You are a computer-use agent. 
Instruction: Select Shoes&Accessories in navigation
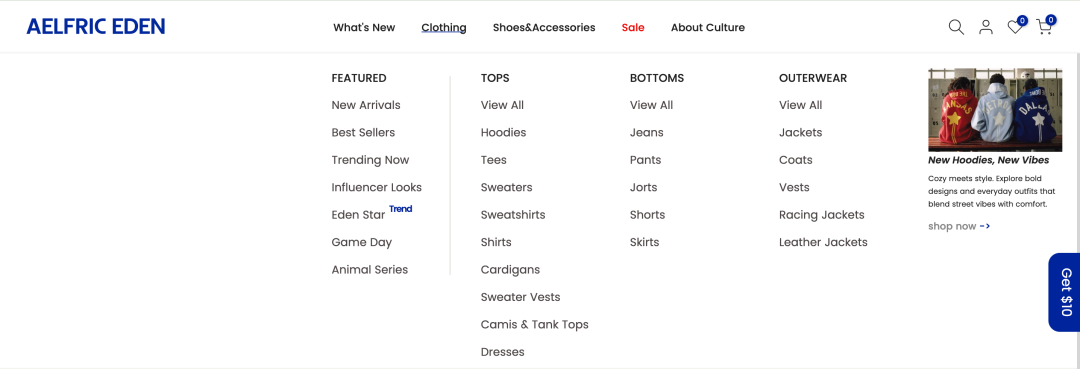pyautogui.click(x=543, y=28)
